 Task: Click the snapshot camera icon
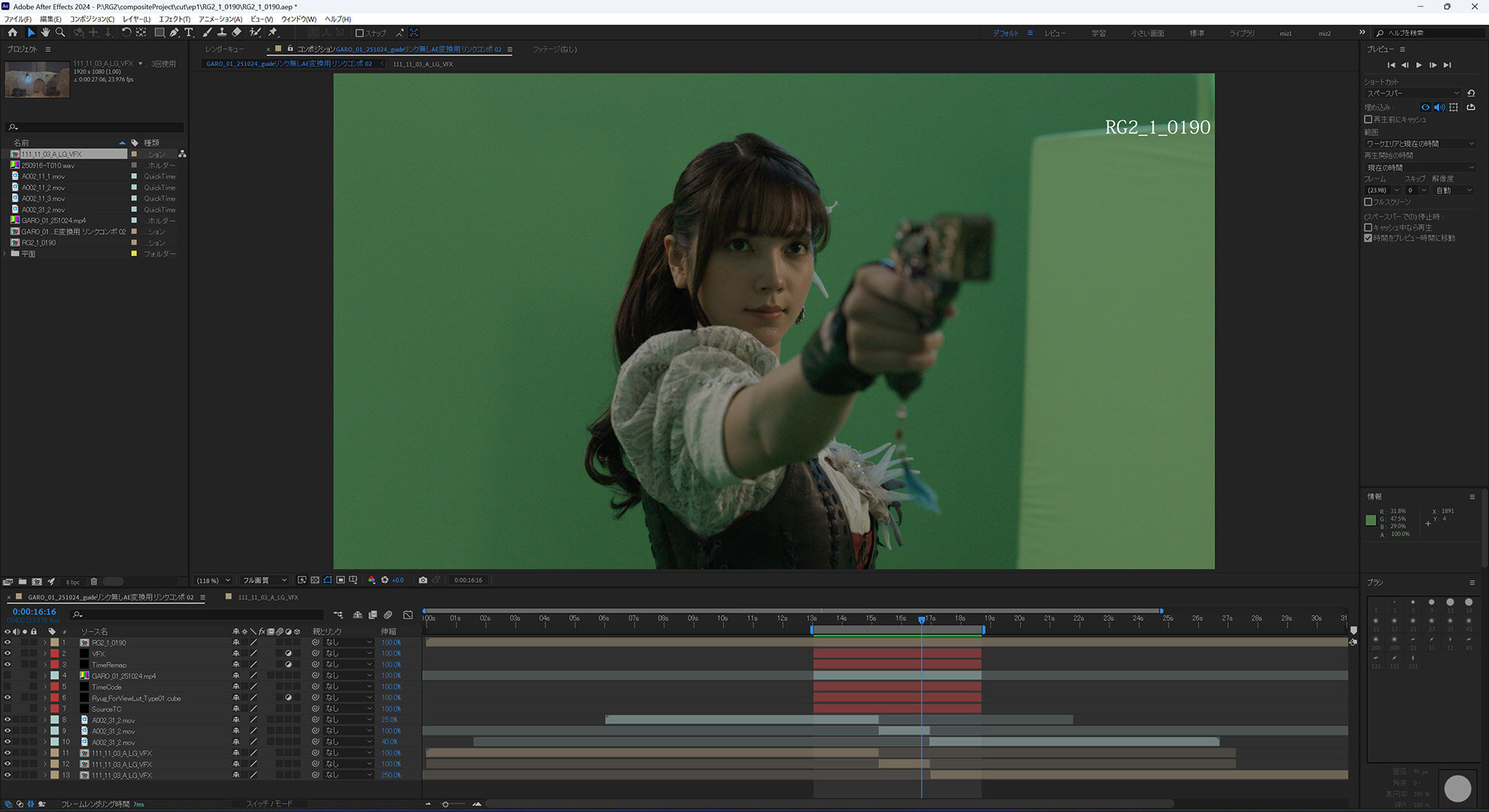(423, 580)
